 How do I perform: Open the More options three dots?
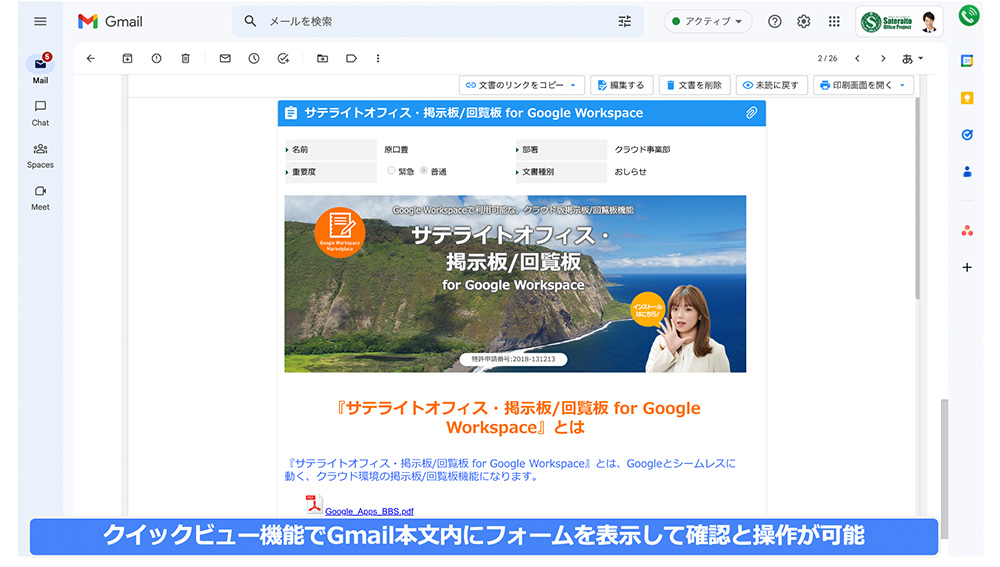tap(378, 58)
